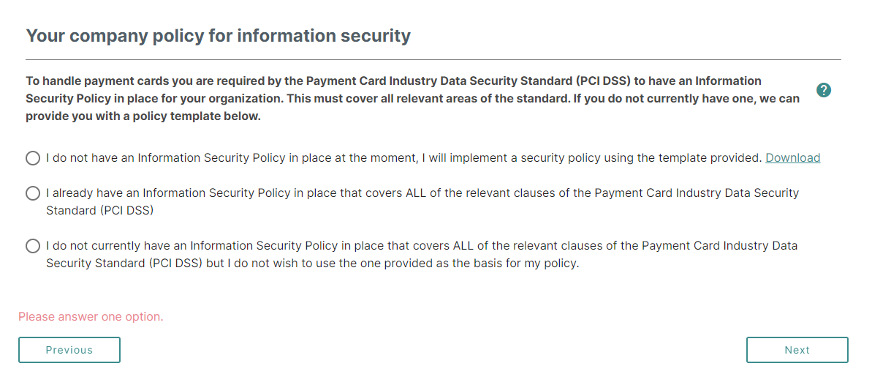The width and height of the screenshot is (872, 378).
Task: Click bold text 'provide you with a policy template below.'
Action: point(143,118)
